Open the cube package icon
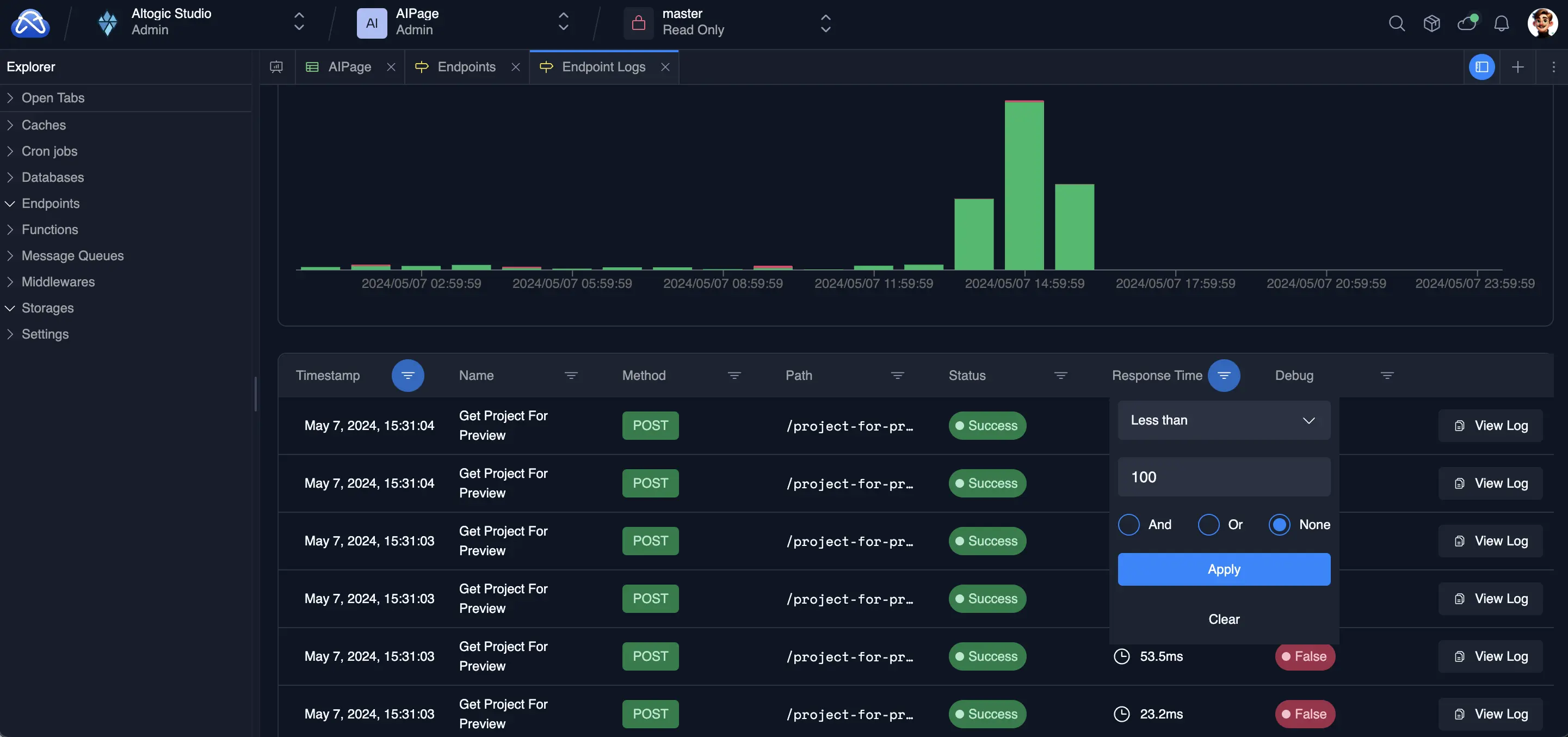The height and width of the screenshot is (737, 1568). point(1431,24)
